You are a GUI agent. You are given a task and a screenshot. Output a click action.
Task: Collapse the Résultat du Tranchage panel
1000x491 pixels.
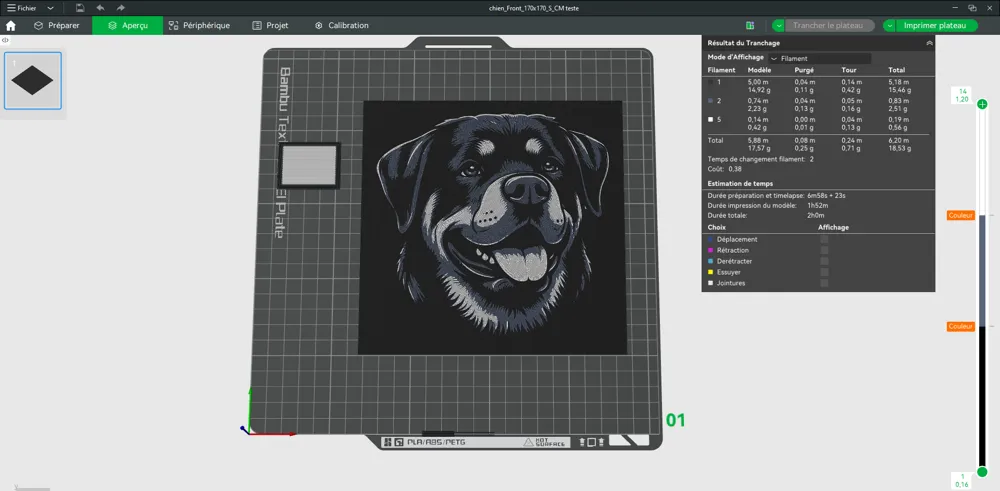click(x=929, y=43)
